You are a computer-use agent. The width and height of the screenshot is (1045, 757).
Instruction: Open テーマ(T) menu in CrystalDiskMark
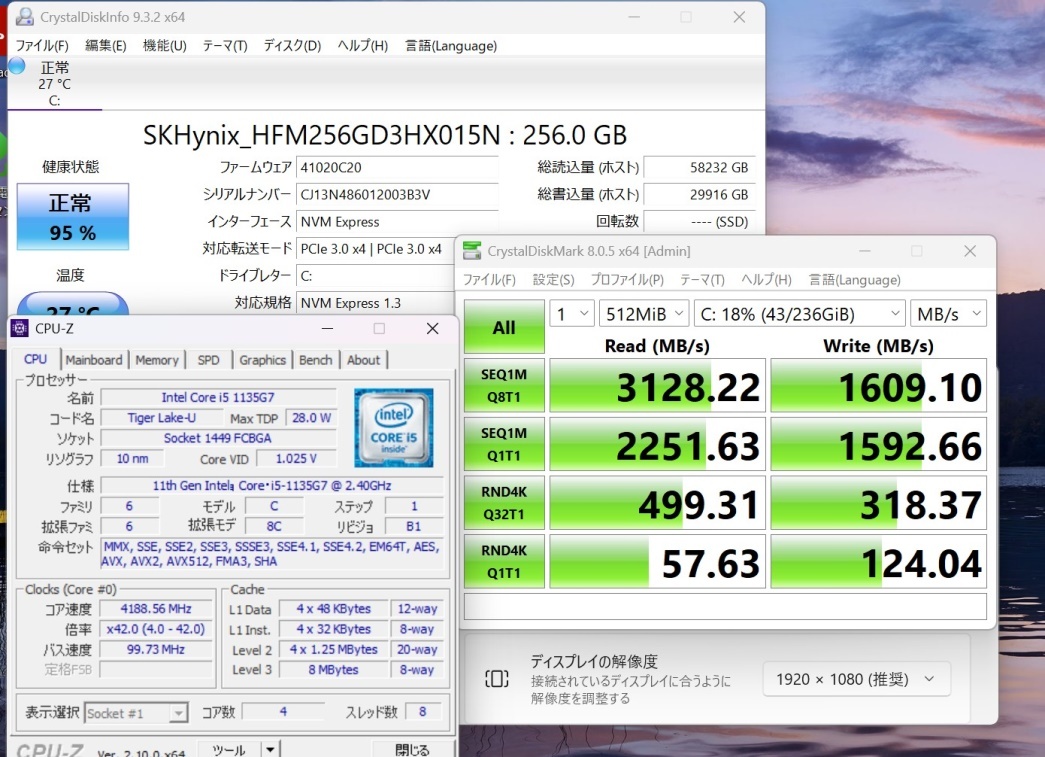pyautogui.click(x=702, y=279)
